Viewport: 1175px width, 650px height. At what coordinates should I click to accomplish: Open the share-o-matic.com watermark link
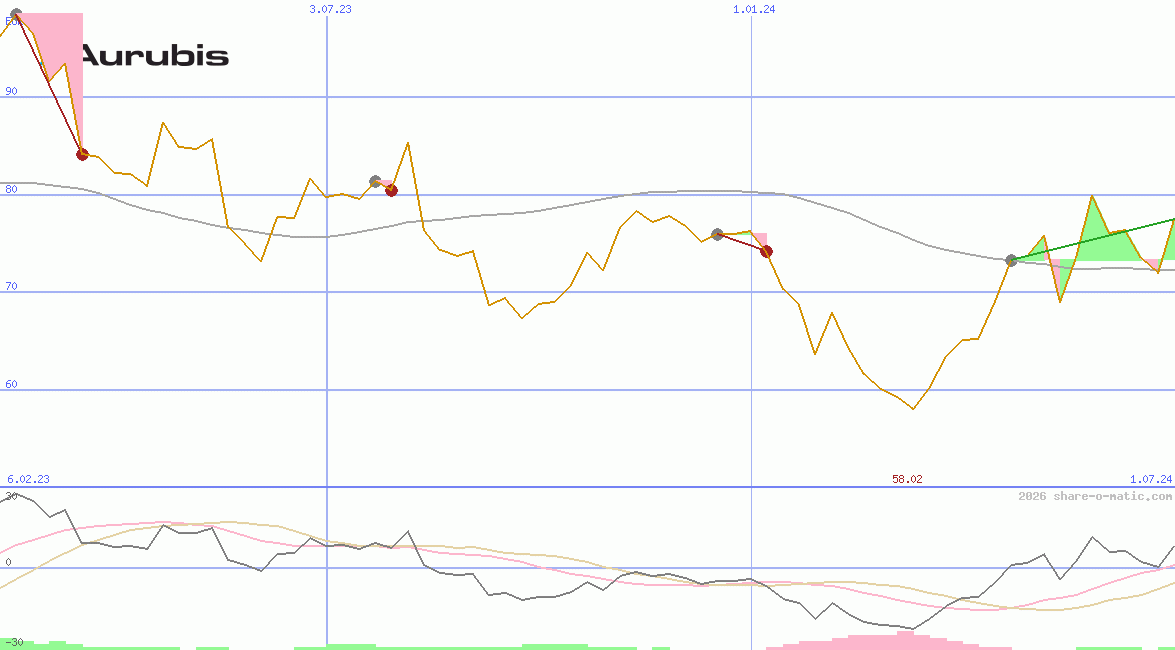pos(1095,496)
